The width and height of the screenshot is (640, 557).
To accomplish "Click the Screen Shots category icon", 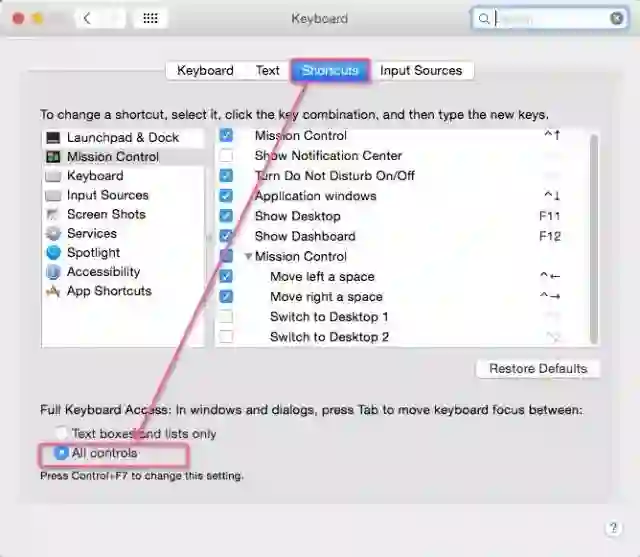I will pyautogui.click(x=53, y=214).
